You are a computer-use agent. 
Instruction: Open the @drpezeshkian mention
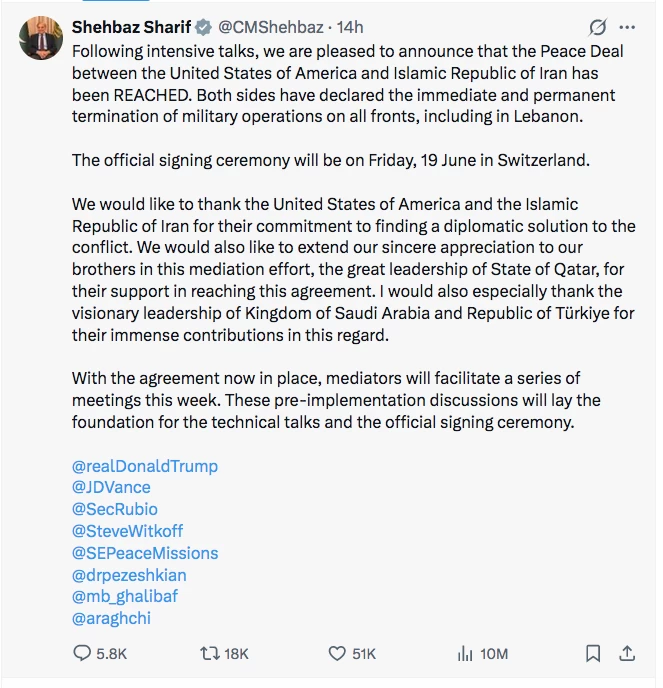pos(129,575)
